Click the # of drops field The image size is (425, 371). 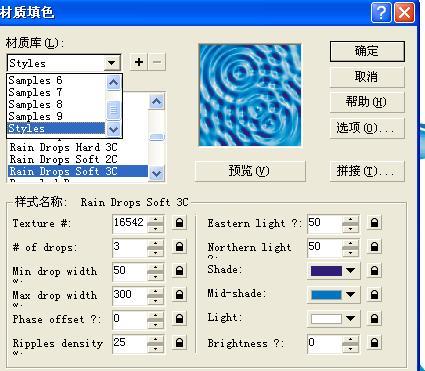point(130,247)
